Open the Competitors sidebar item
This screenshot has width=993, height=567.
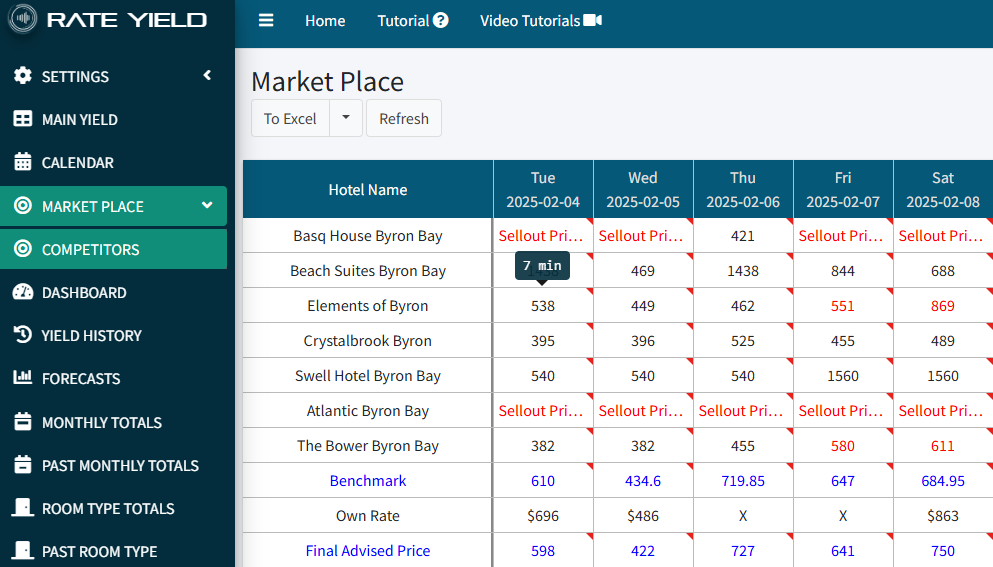coord(90,250)
